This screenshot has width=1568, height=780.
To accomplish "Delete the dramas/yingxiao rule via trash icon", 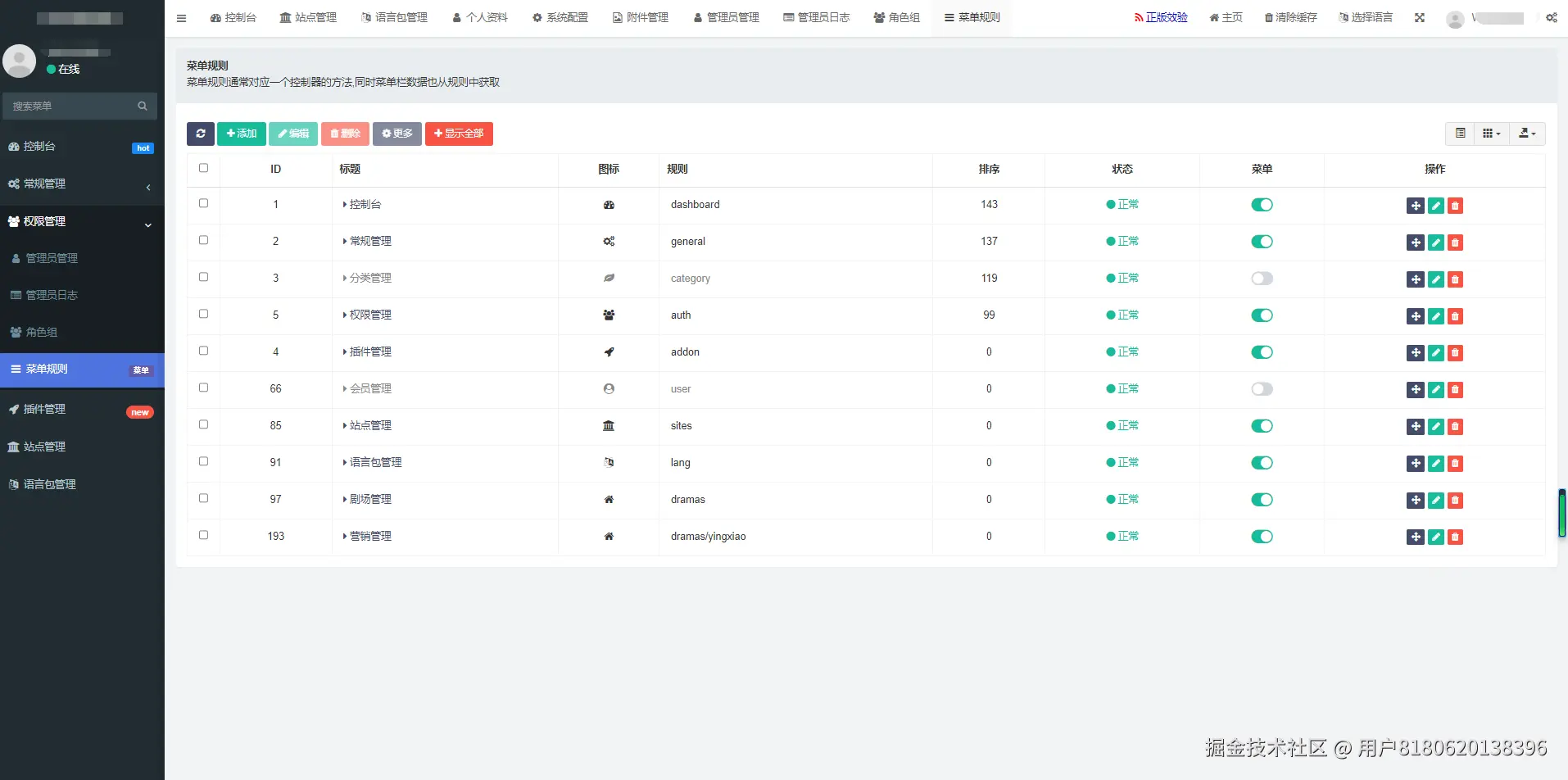I will [1455, 537].
